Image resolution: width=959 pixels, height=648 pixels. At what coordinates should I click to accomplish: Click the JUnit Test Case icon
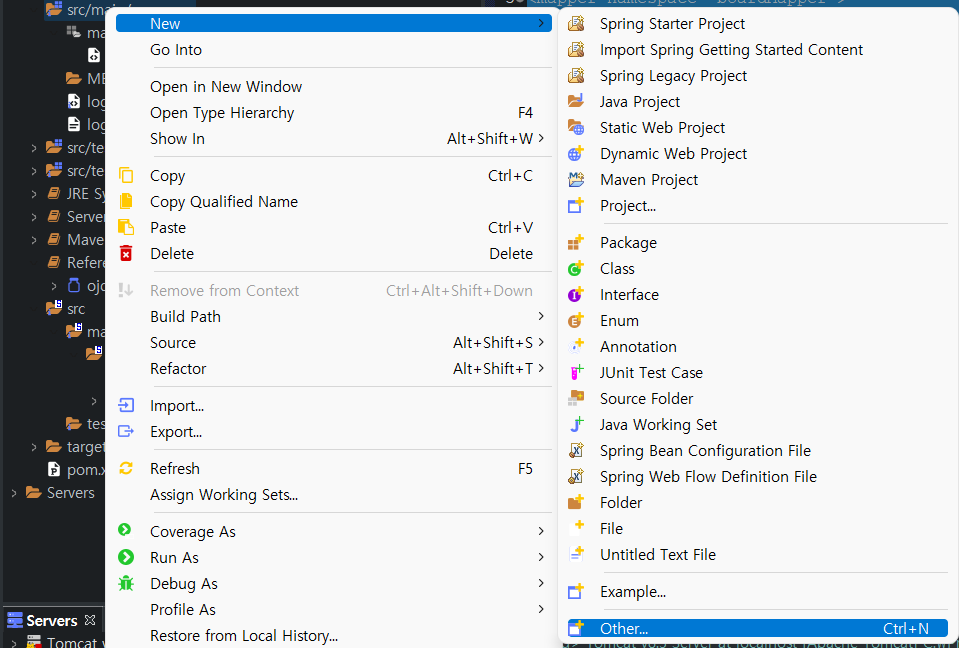pyautogui.click(x=576, y=372)
